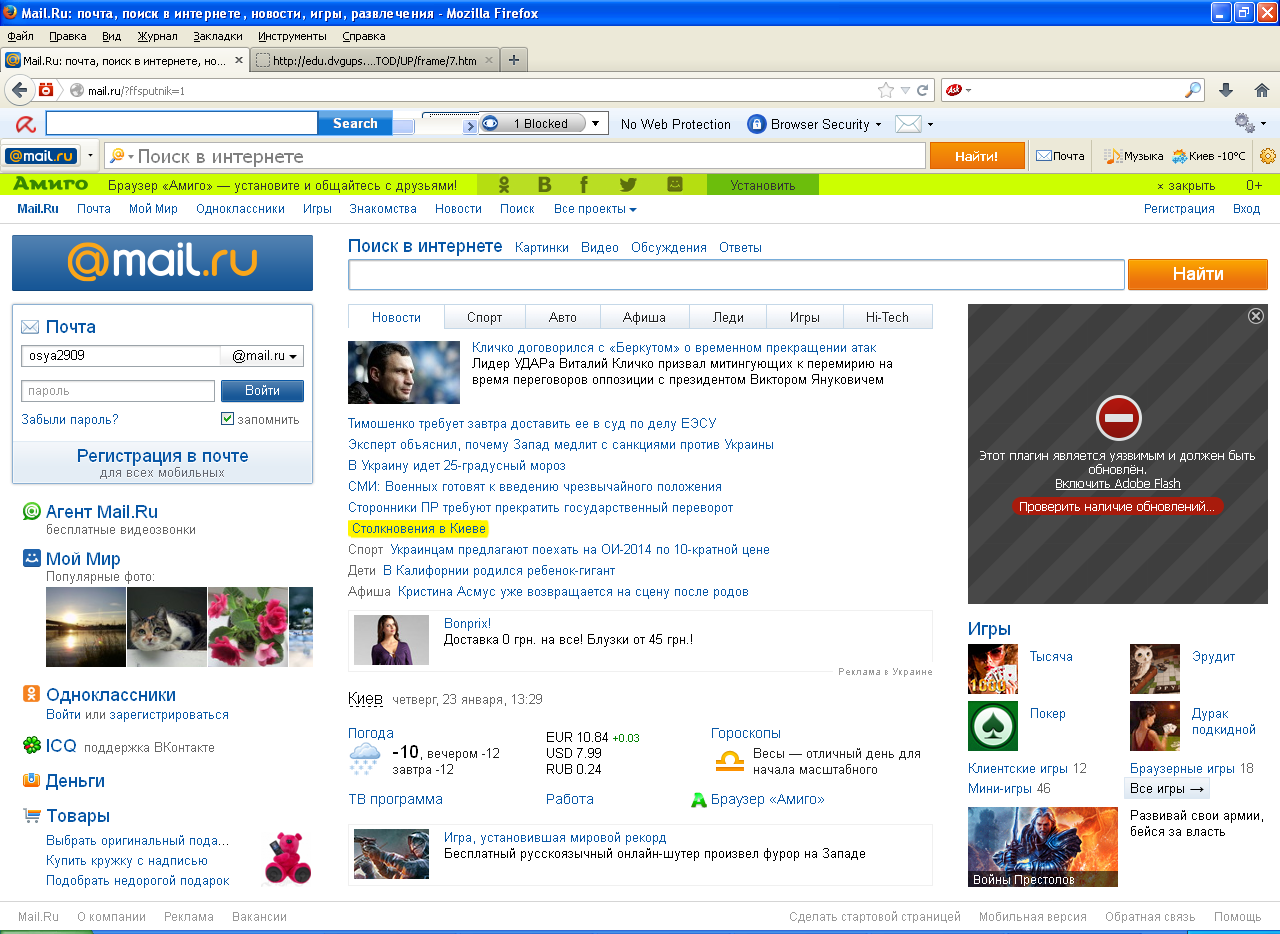
Task: Toggle the запомнить checkbox
Action: click(227, 419)
